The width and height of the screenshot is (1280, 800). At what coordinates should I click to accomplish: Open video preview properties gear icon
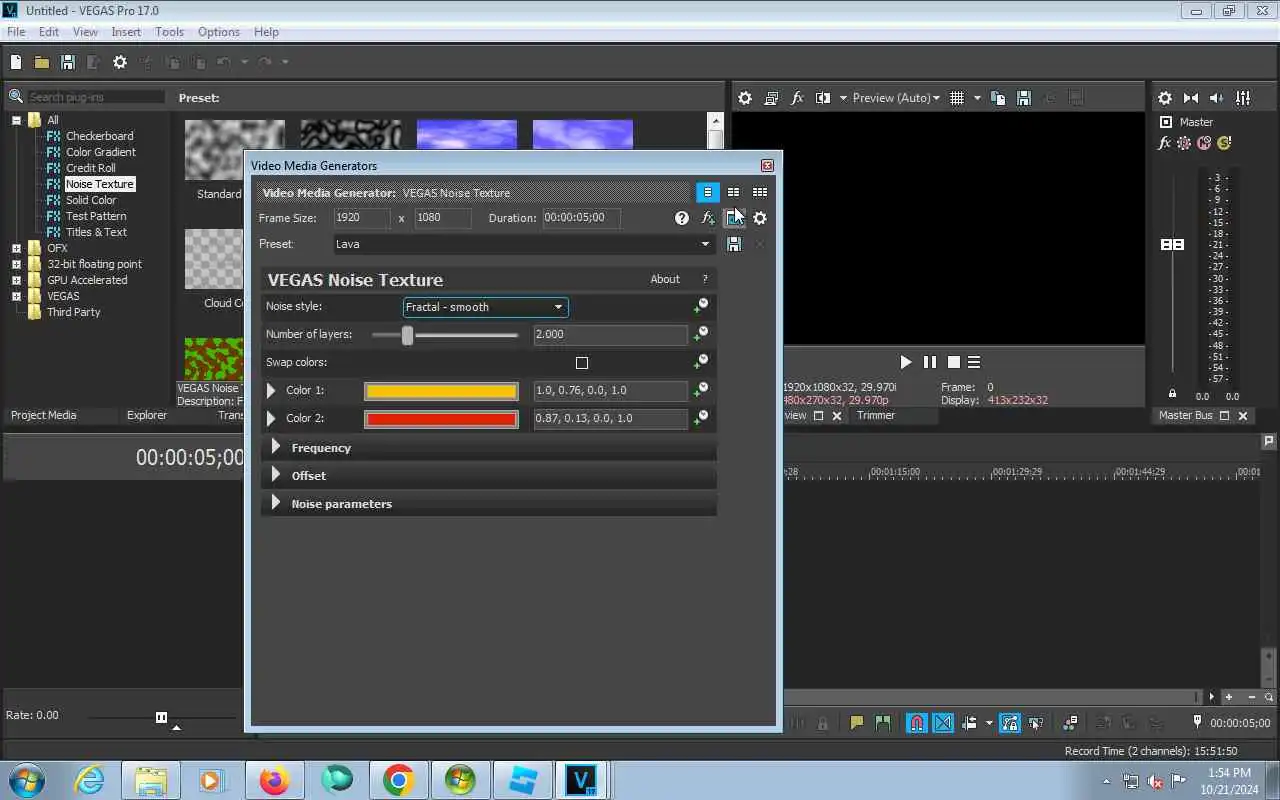(745, 98)
